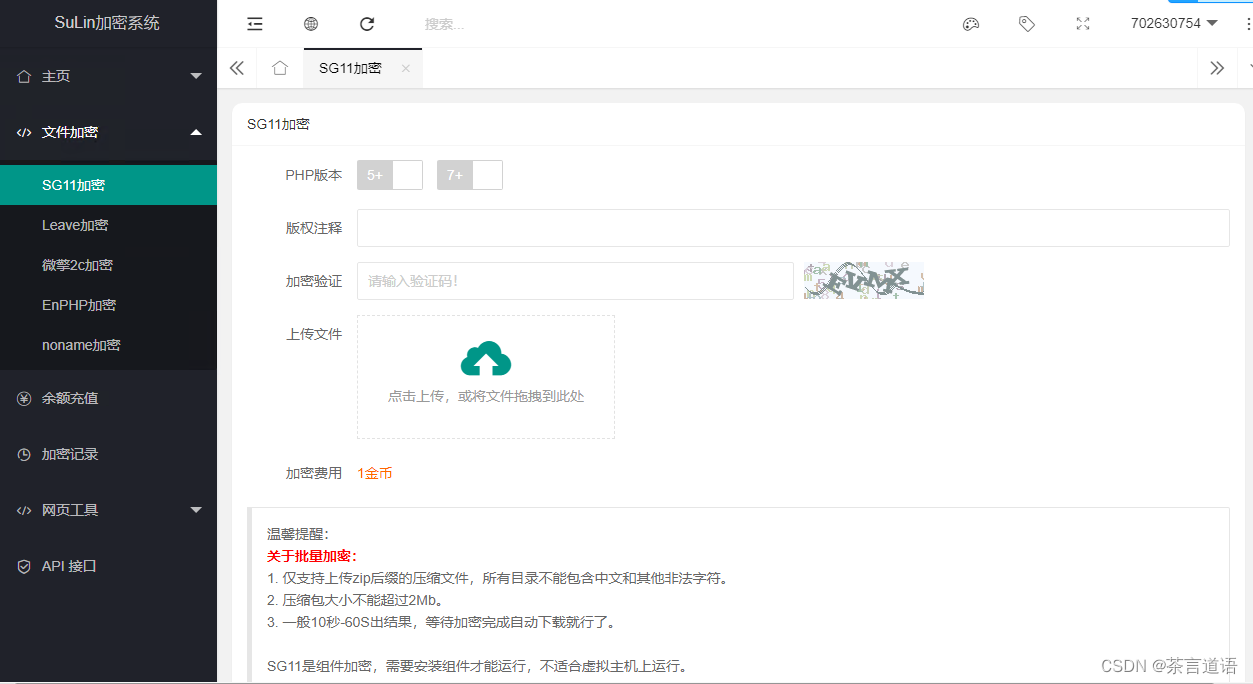1253x684 pixels.
Task: Click the 网页工具 code icon
Action: 25,510
